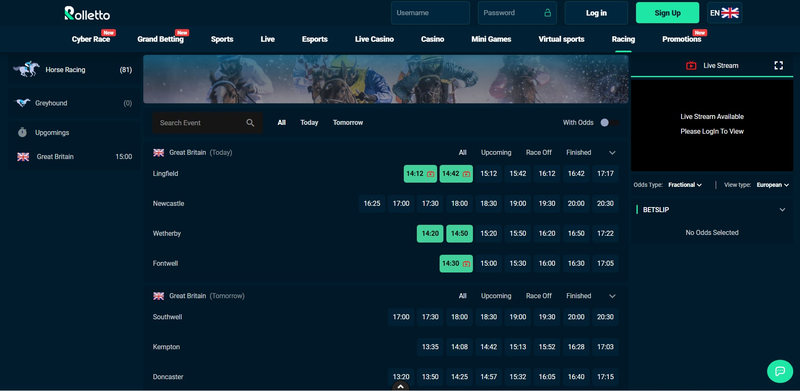Click the Upcomings stopwatch icon
Screen dimensions: 800x391
pyautogui.click(x=22, y=132)
